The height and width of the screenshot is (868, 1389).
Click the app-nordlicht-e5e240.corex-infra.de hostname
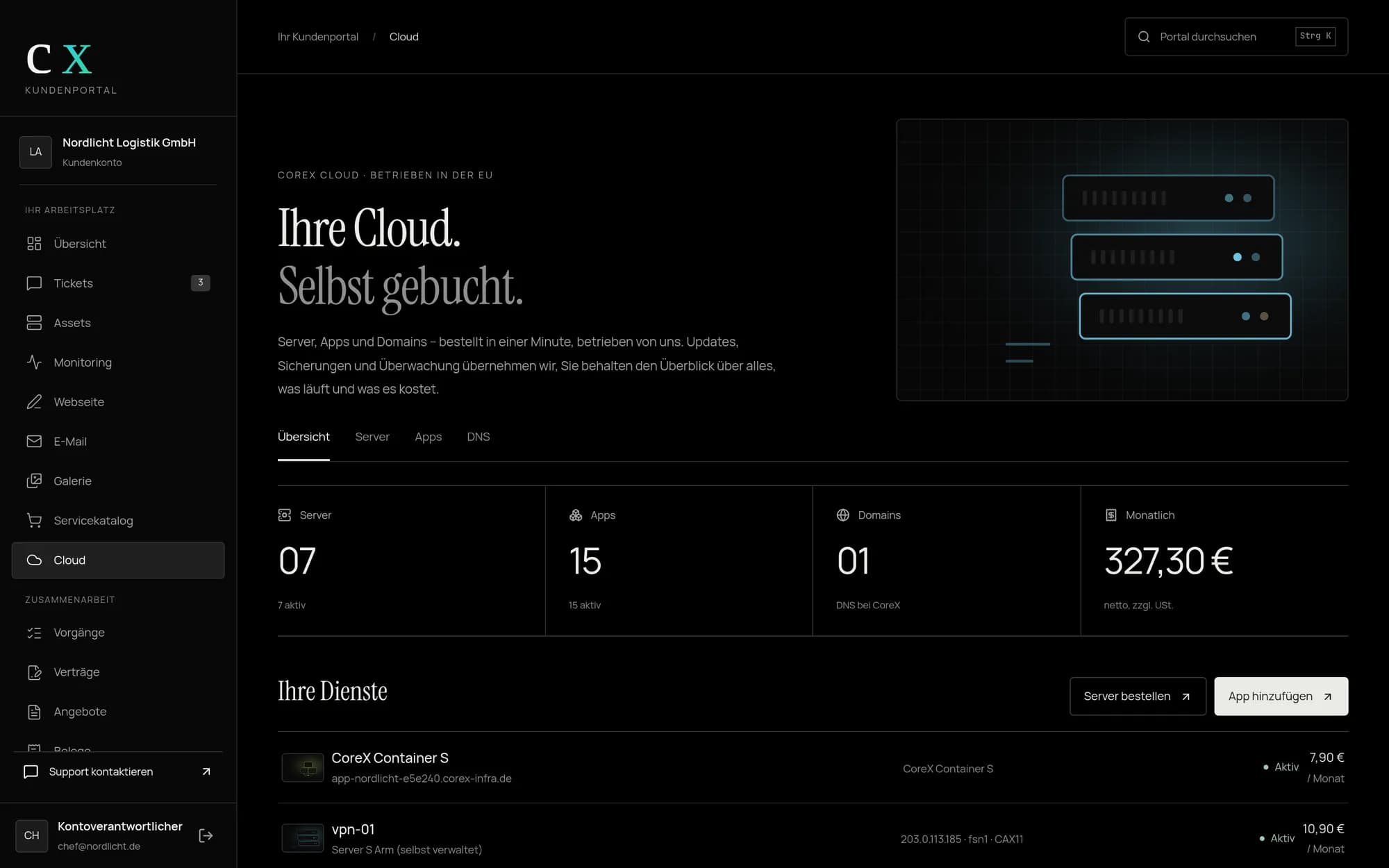[422, 778]
